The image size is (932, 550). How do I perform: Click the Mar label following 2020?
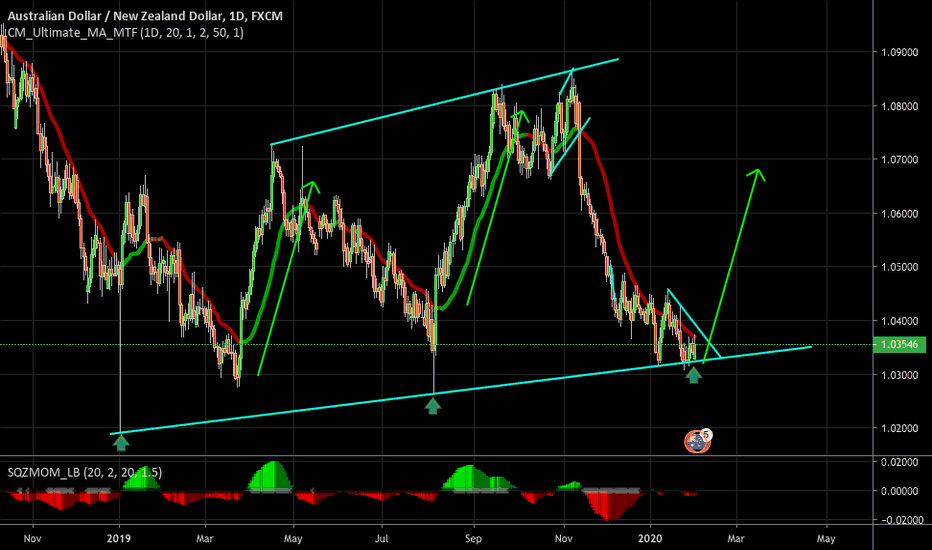coord(736,539)
